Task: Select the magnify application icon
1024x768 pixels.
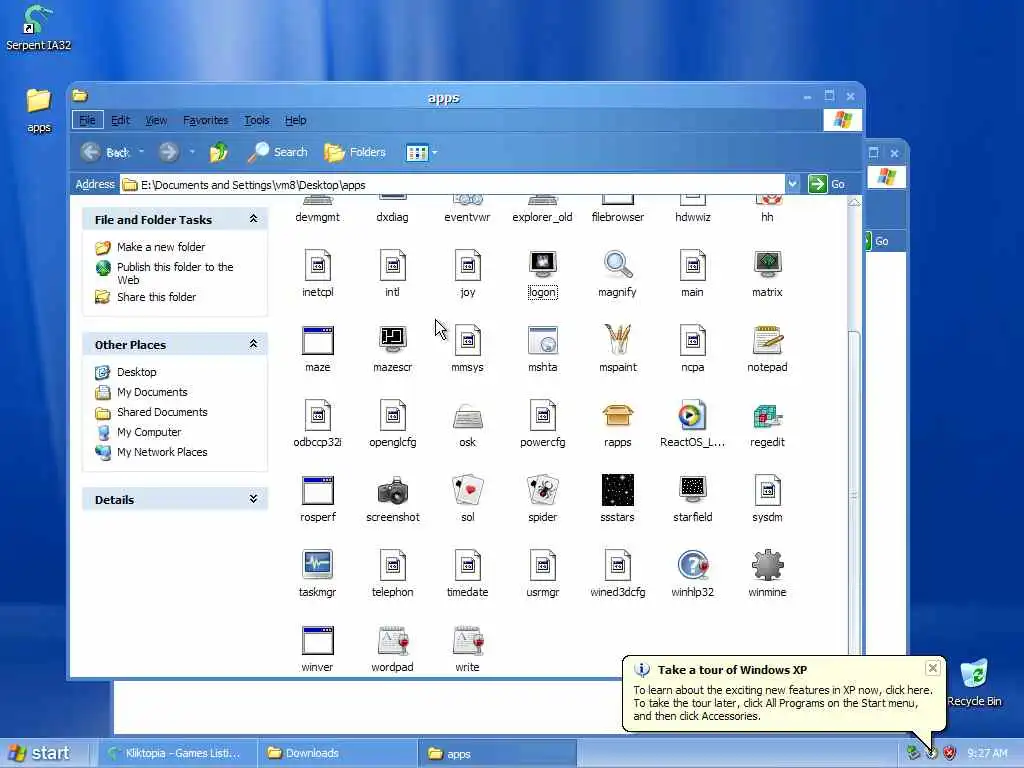Action: coord(617,264)
